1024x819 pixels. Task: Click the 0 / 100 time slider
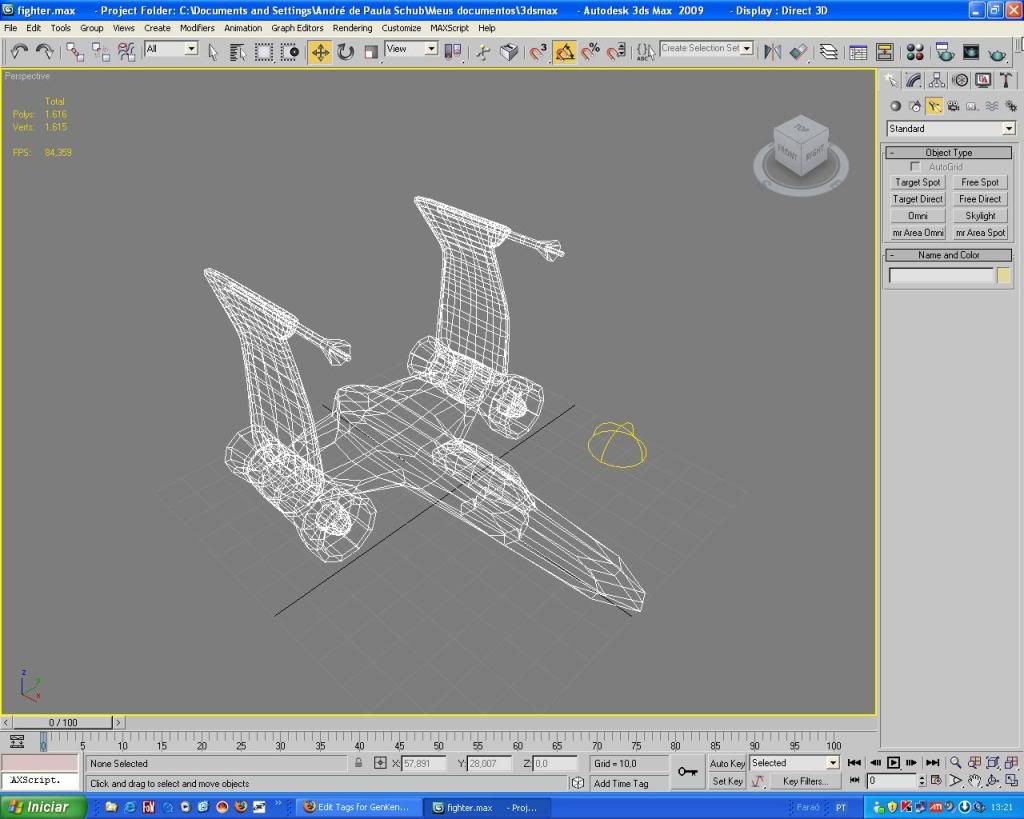[x=63, y=722]
